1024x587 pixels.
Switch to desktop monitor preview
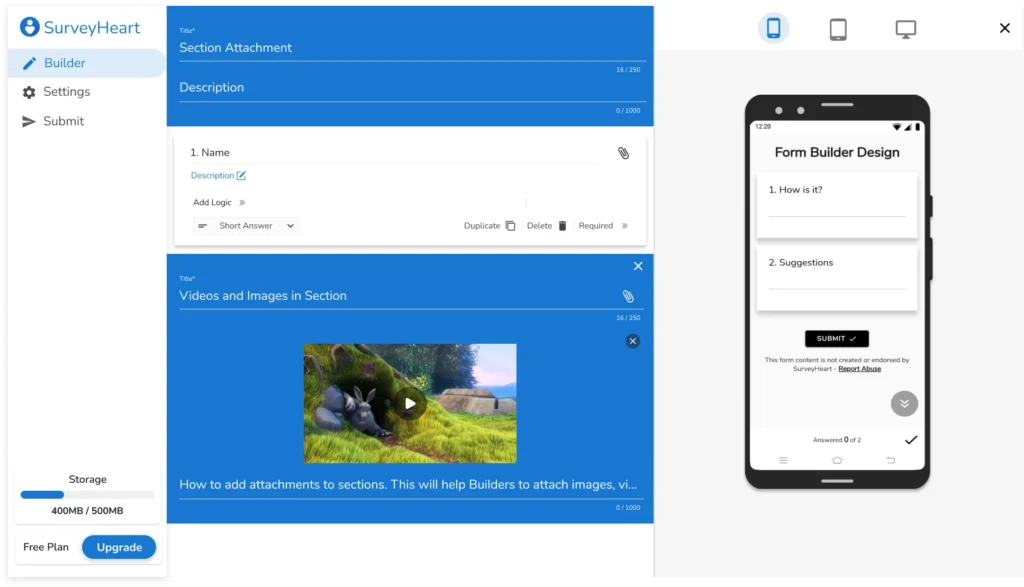pos(905,29)
